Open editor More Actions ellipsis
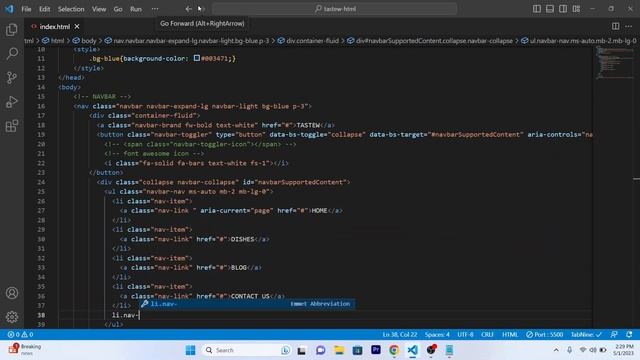The height and width of the screenshot is (360, 640). (629, 26)
